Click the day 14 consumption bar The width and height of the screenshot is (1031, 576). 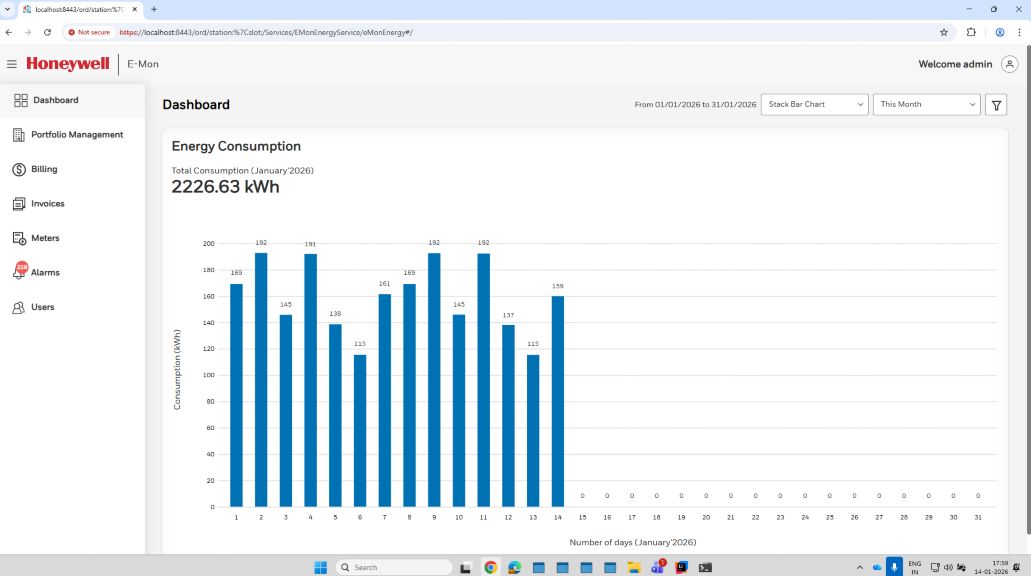[x=558, y=400]
